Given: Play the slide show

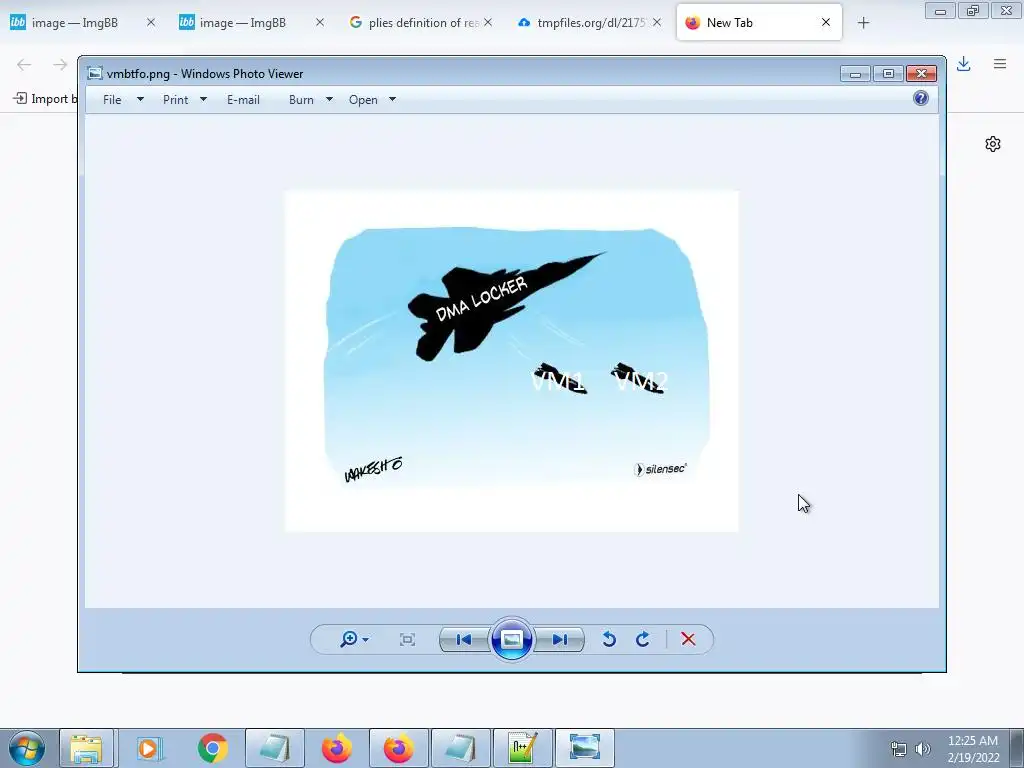Looking at the screenshot, I should click(x=511, y=639).
